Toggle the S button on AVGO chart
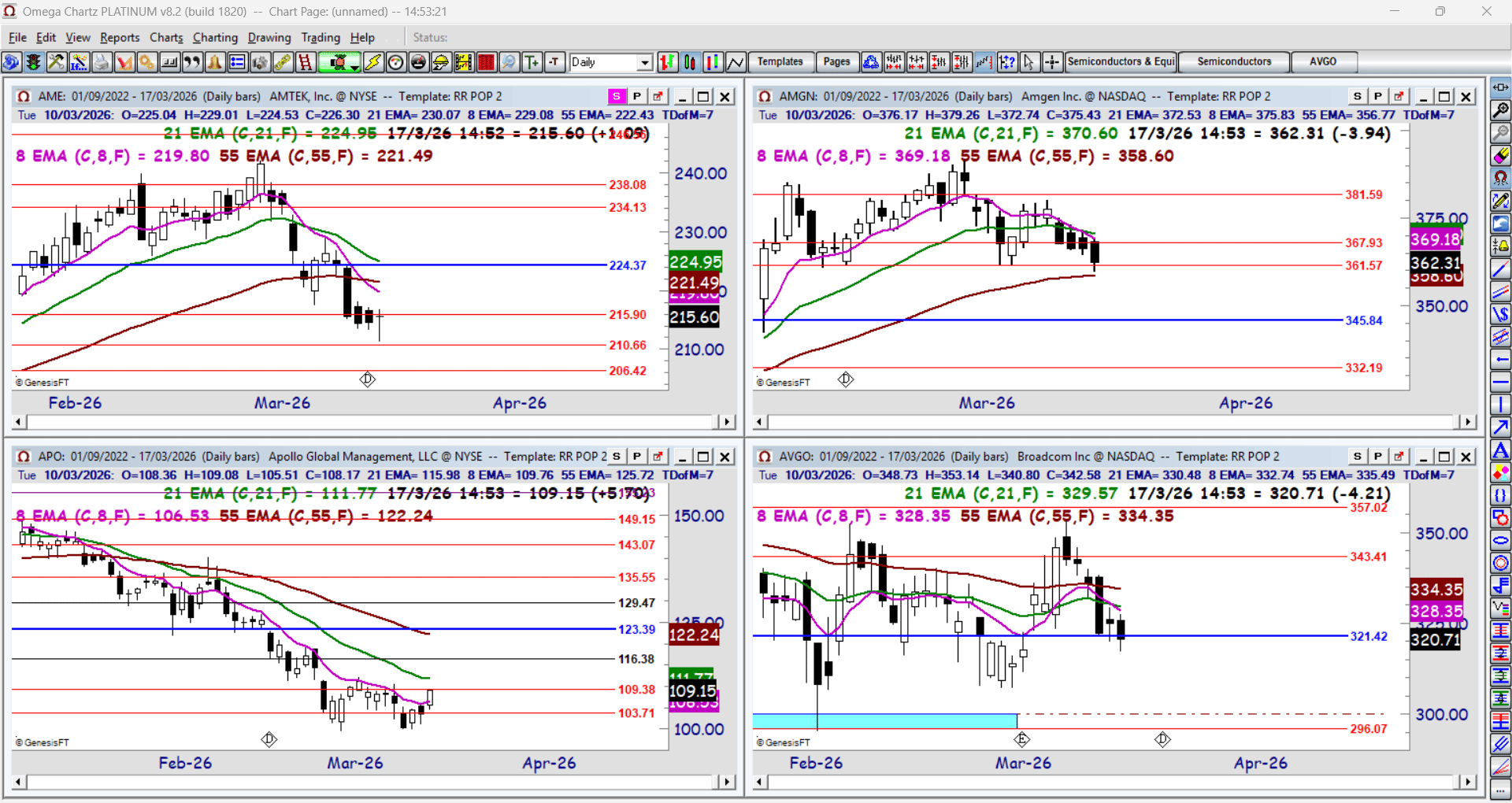Viewport: 1512px width, 803px height. coord(1358,457)
